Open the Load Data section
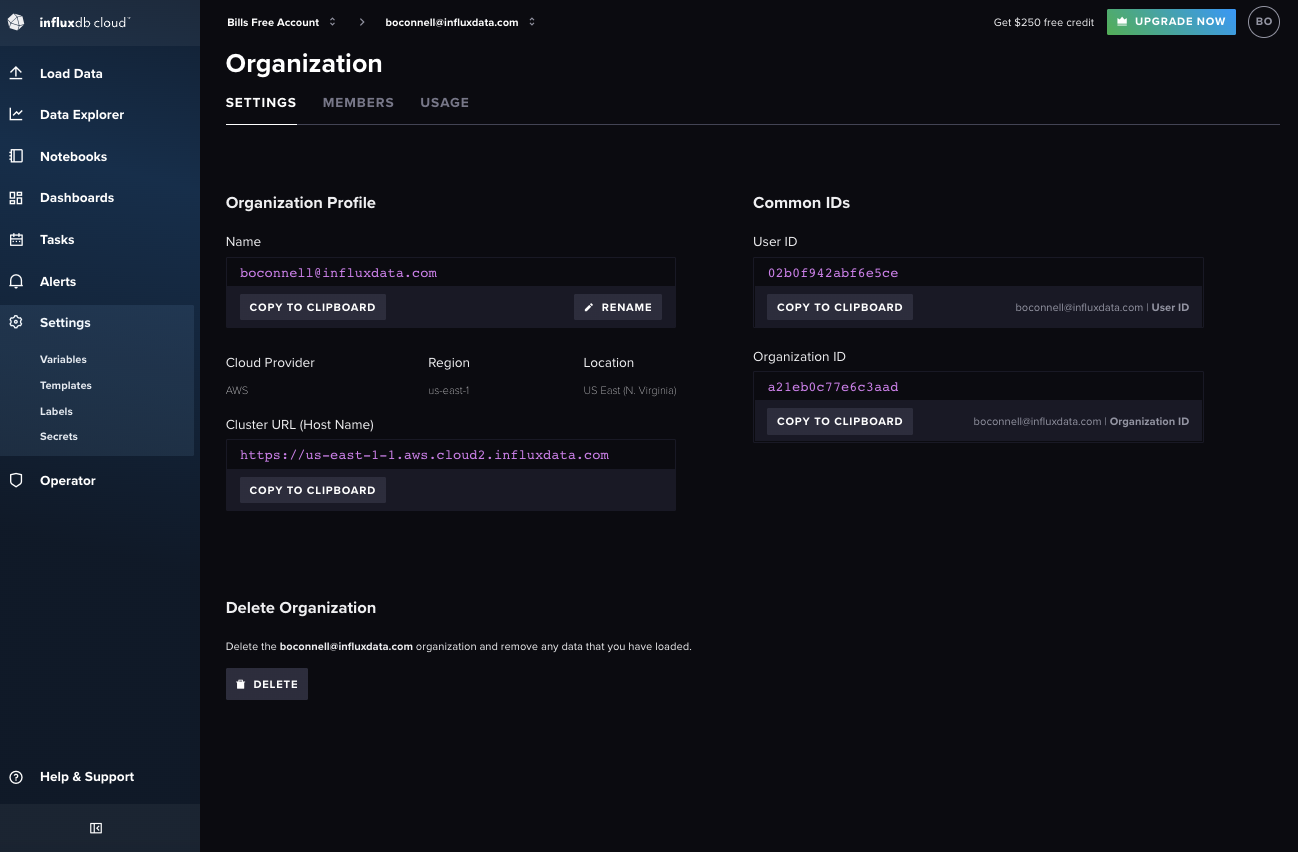1298x852 pixels. coord(70,73)
